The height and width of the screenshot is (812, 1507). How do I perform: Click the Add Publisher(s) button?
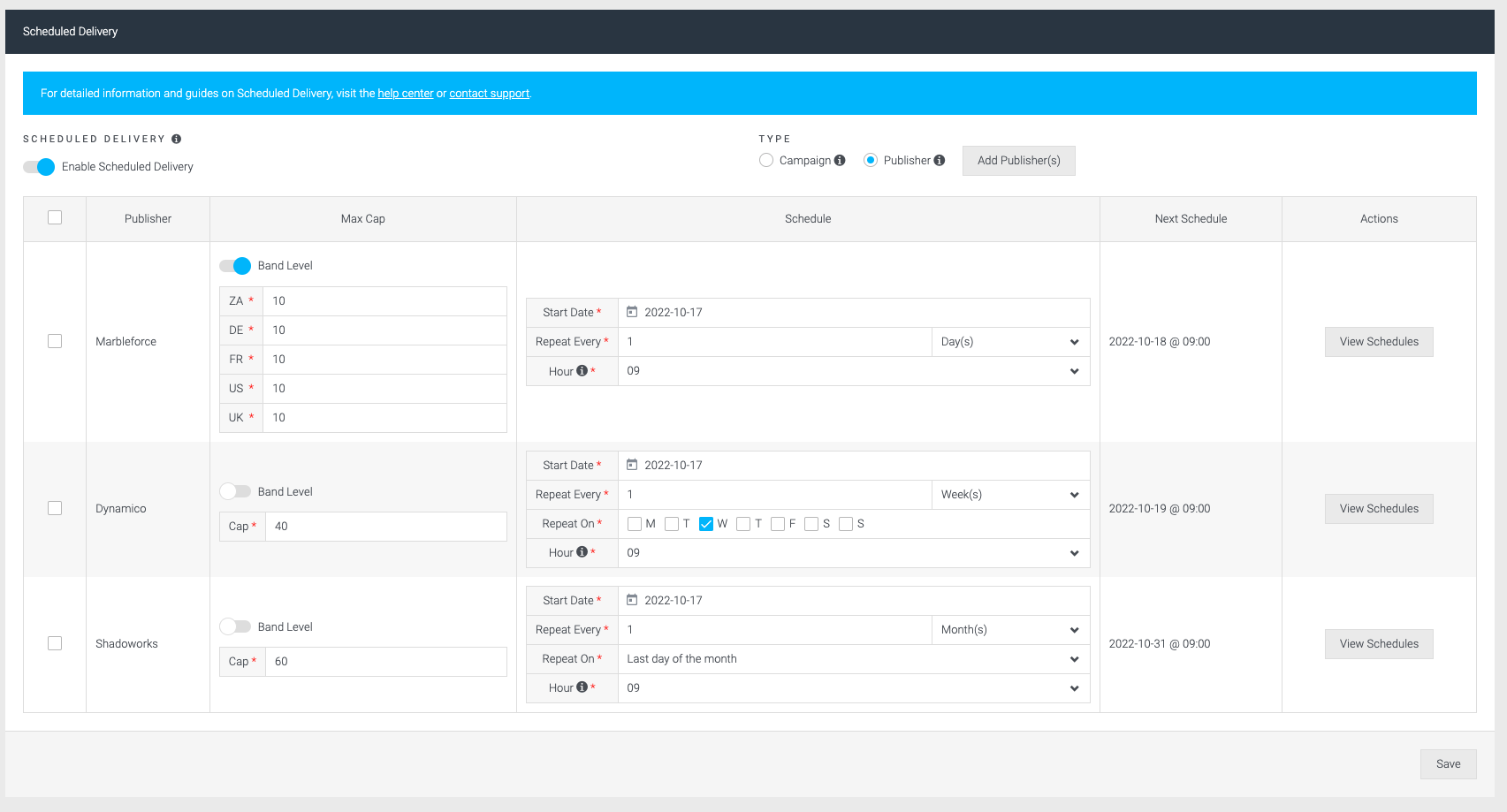(1019, 161)
